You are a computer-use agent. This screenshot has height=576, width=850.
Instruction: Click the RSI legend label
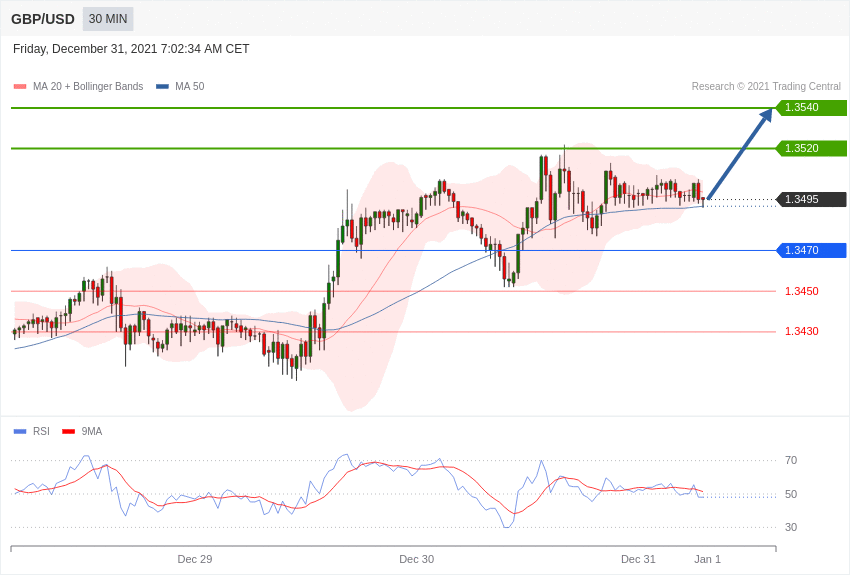point(41,431)
